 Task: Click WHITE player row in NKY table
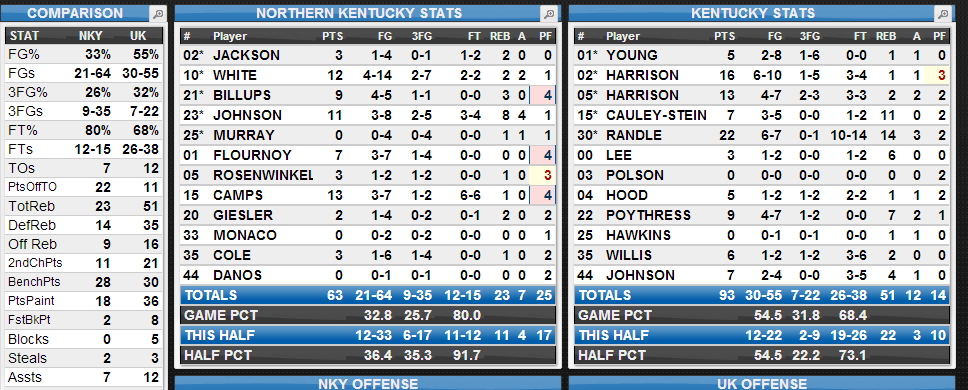[368, 75]
